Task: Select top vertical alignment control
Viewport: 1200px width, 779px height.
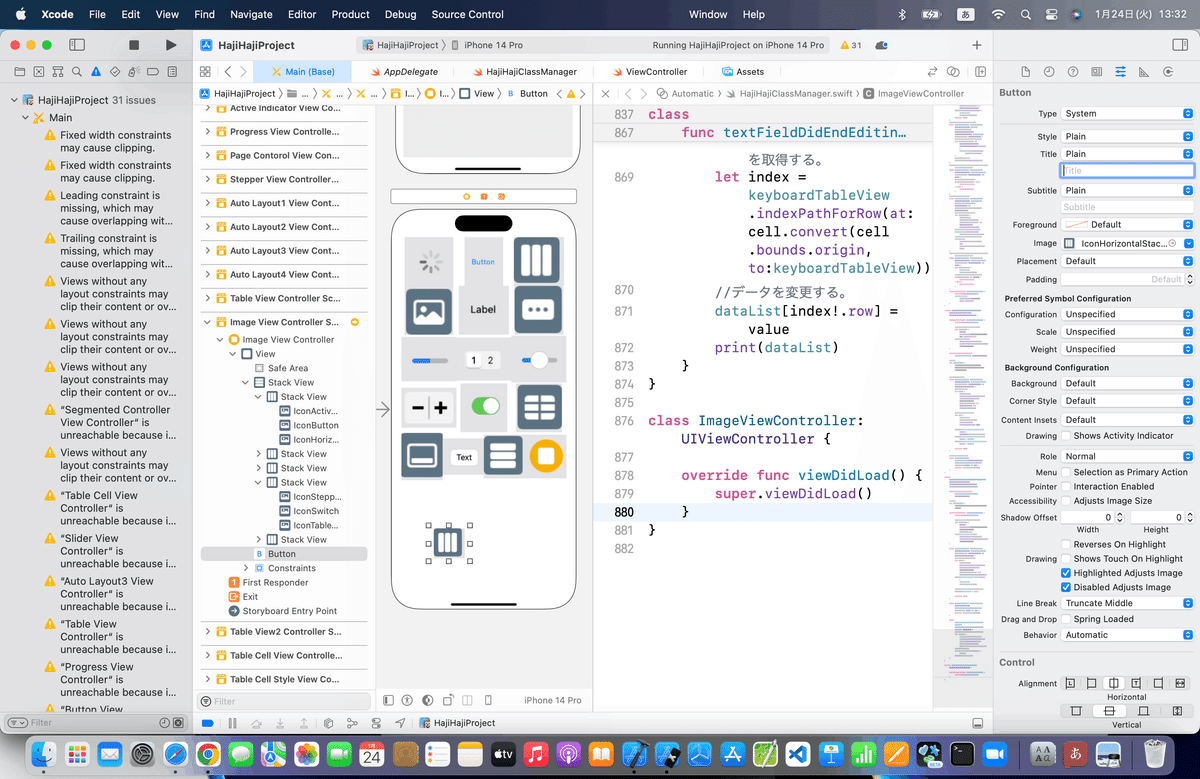Action: [x=1076, y=711]
